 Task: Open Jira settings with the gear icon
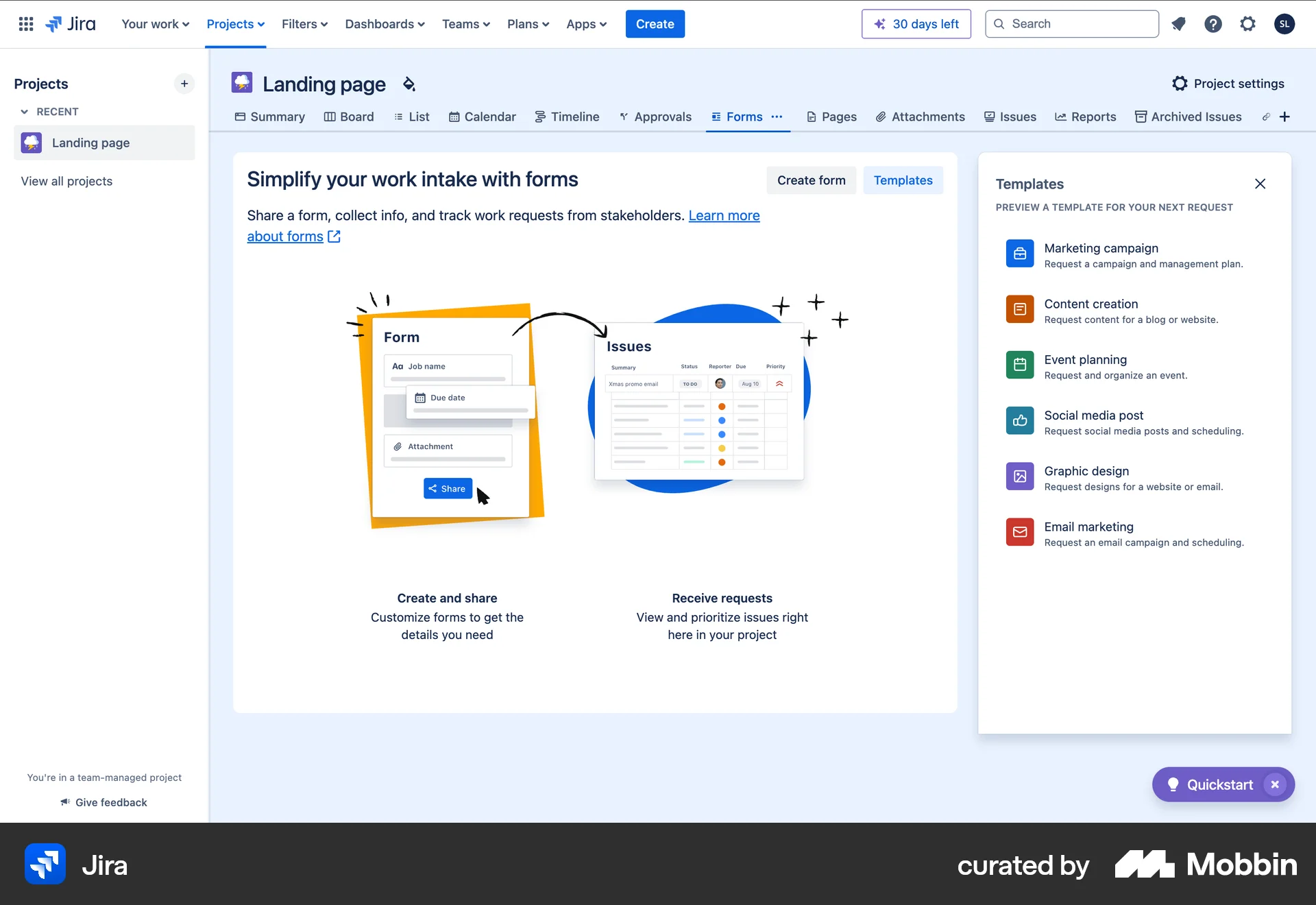pyautogui.click(x=1247, y=23)
